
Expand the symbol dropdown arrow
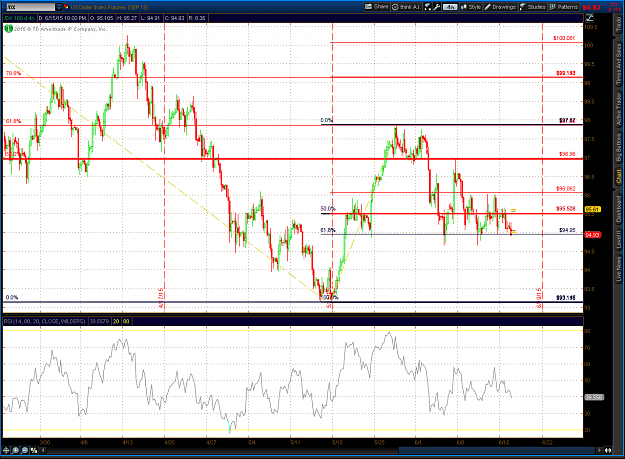(59, 7)
